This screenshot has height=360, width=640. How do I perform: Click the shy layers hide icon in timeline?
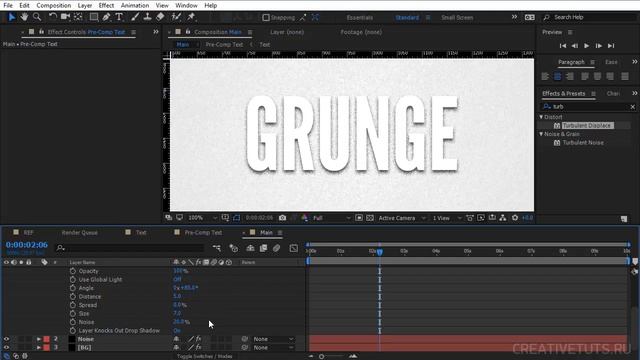[x=250, y=248]
